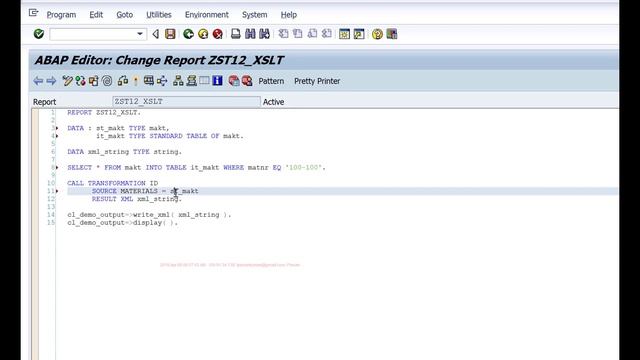The width and height of the screenshot is (640, 360).
Task: Click the Find Next binoculars icon
Action: [x=264, y=34]
